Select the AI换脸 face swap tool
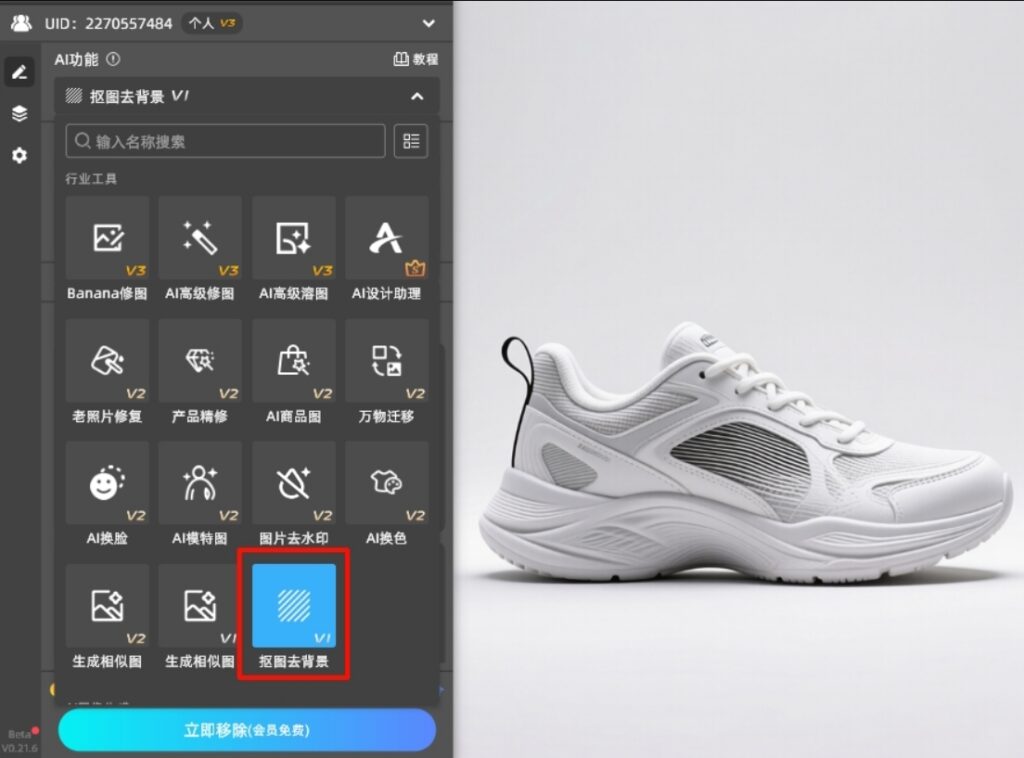Viewport: 1024px width, 758px height. 107,485
